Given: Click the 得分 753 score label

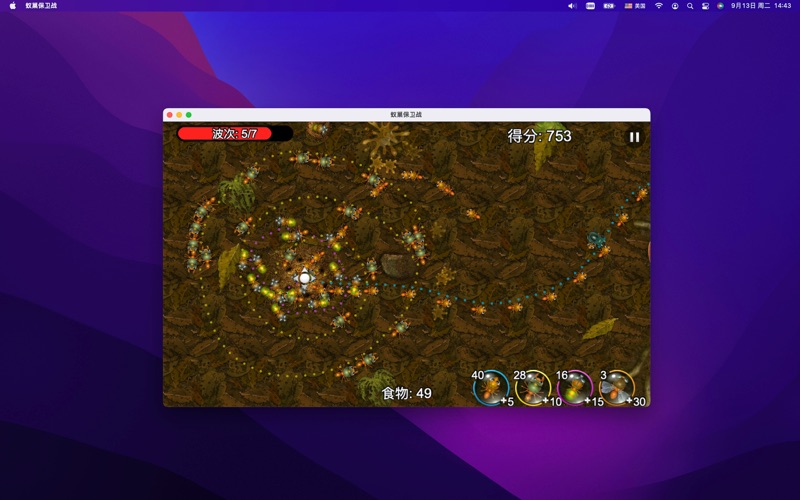Looking at the screenshot, I should 539,136.
